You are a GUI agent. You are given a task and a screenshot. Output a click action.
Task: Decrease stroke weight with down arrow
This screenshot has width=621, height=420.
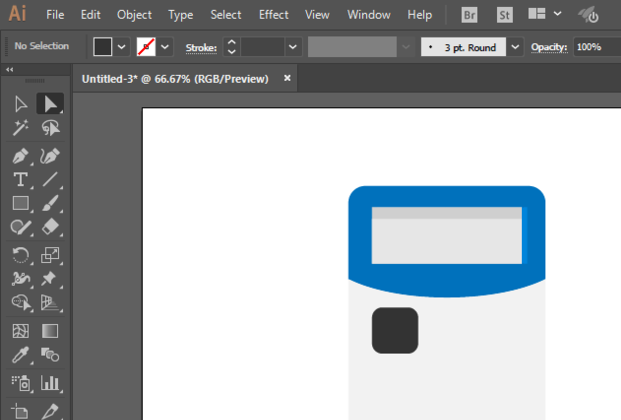coord(232,52)
